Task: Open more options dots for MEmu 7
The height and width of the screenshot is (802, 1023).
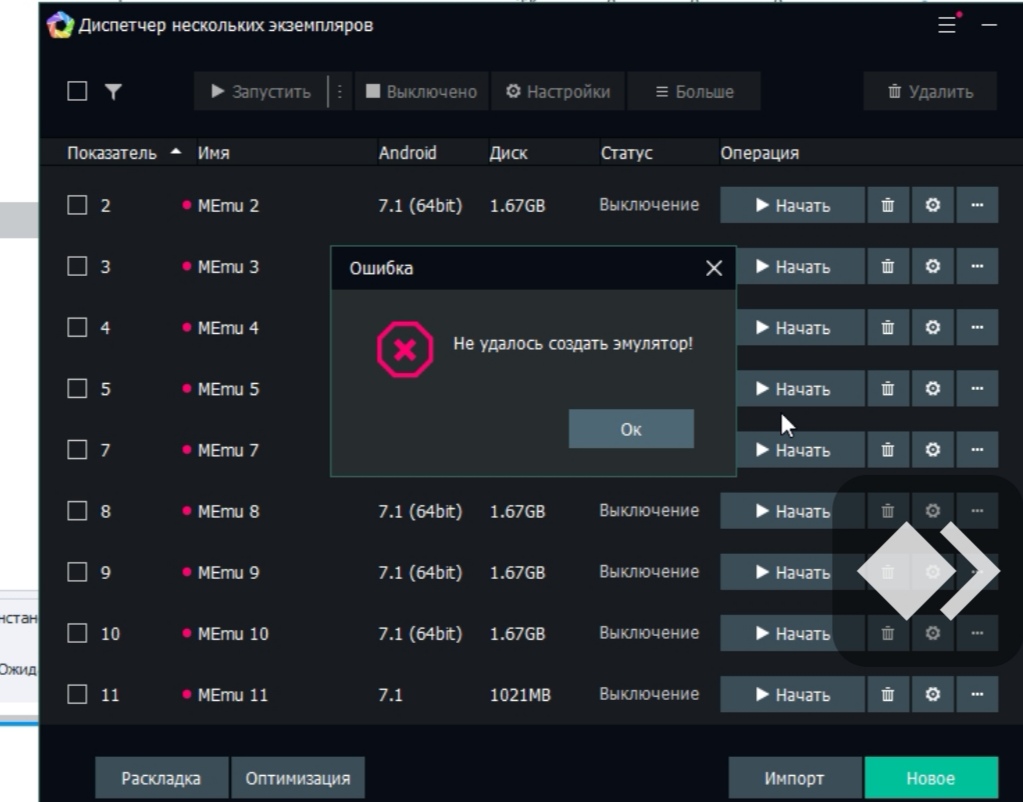Action: 977,450
